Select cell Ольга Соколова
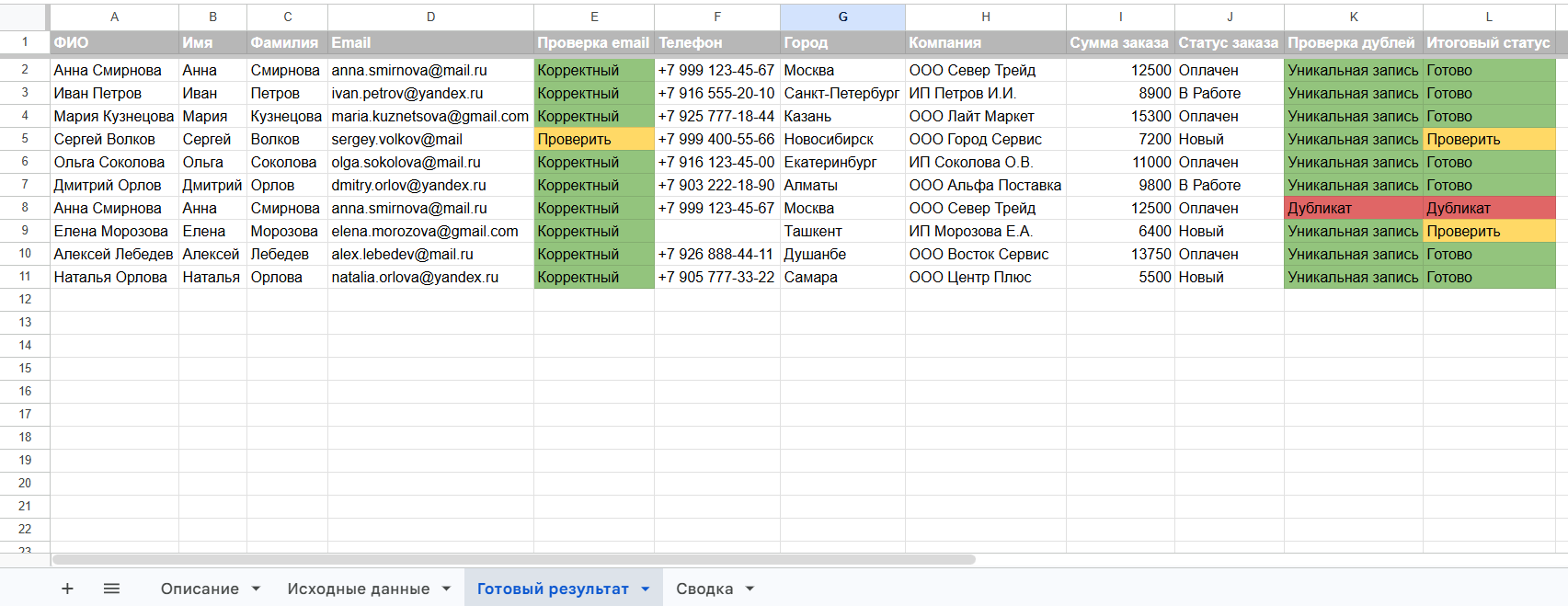Viewport: 1568px width, 606px height. coord(114,162)
